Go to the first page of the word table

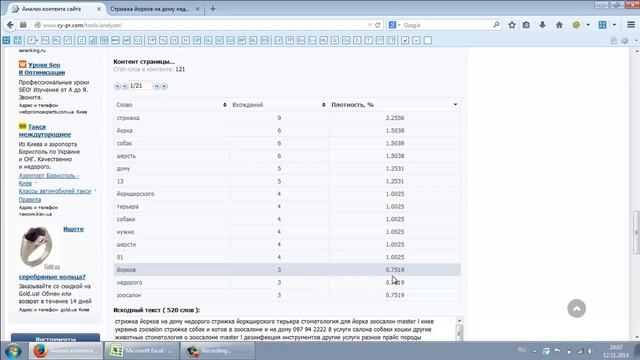point(117,86)
